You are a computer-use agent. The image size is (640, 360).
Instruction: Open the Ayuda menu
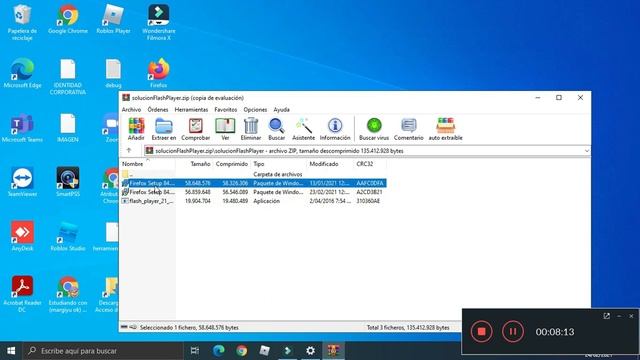click(281, 110)
